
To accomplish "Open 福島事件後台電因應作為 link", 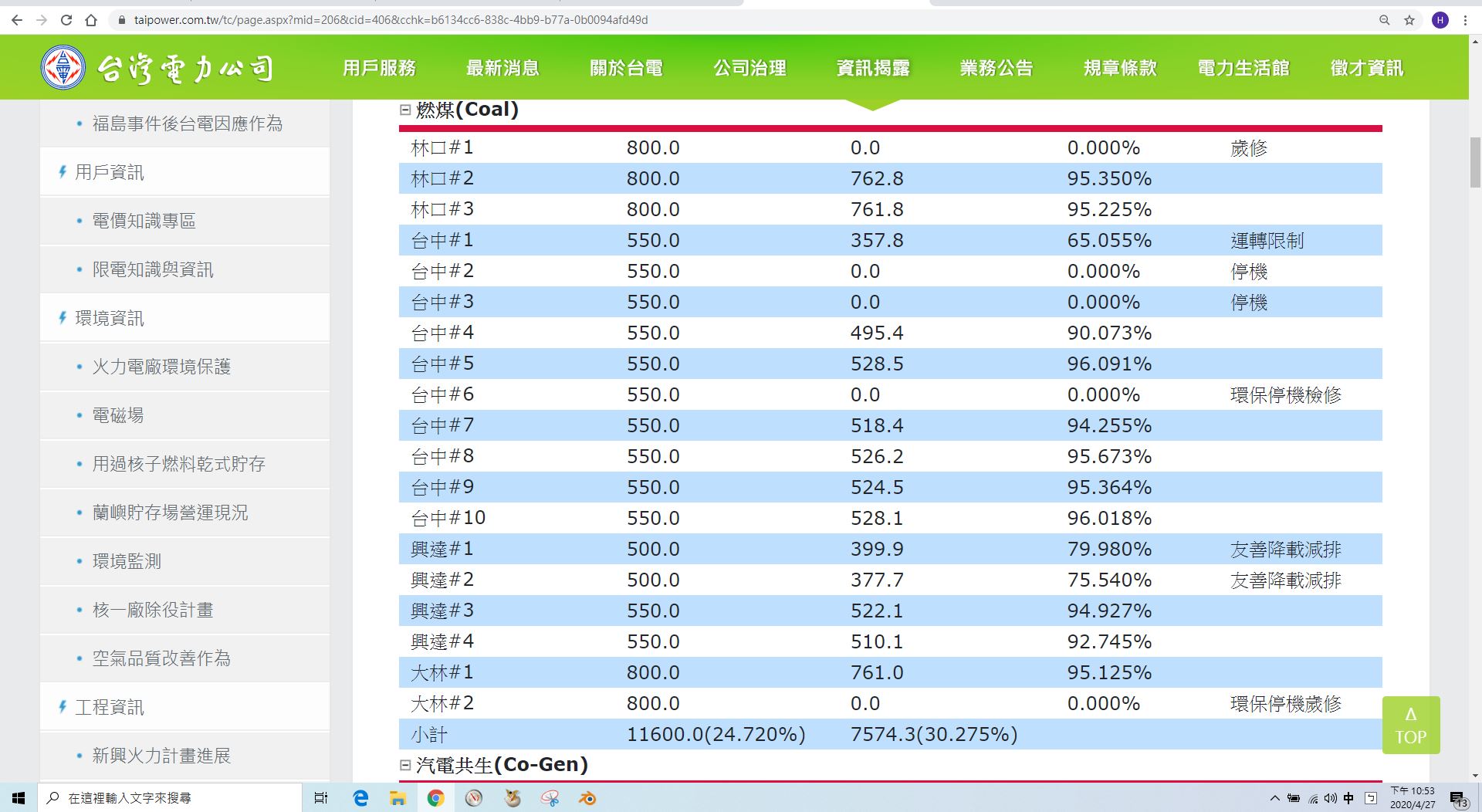I will coord(188,123).
